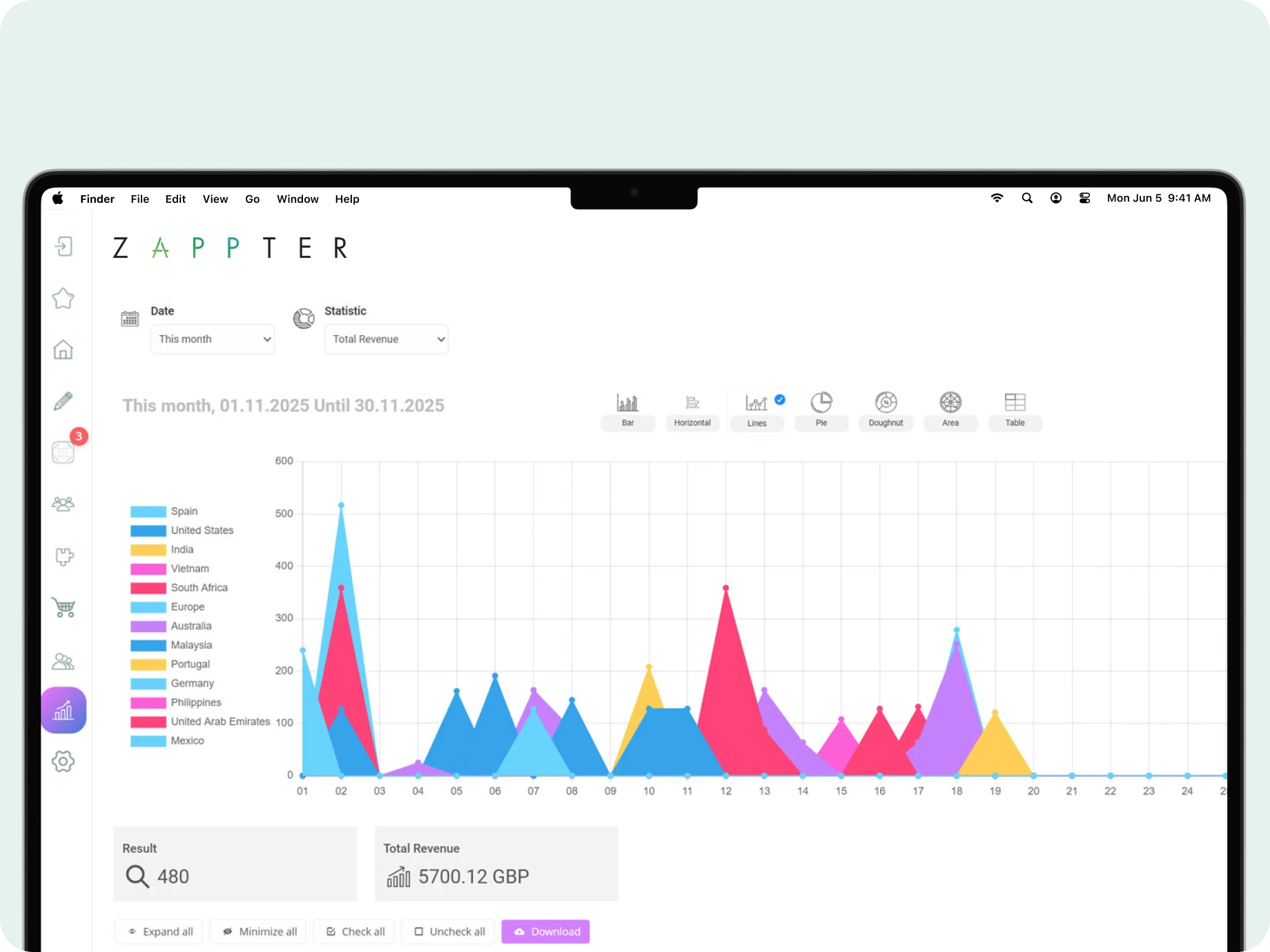Click the data point peak on day 12
This screenshot has width=1270, height=952.
point(725,588)
